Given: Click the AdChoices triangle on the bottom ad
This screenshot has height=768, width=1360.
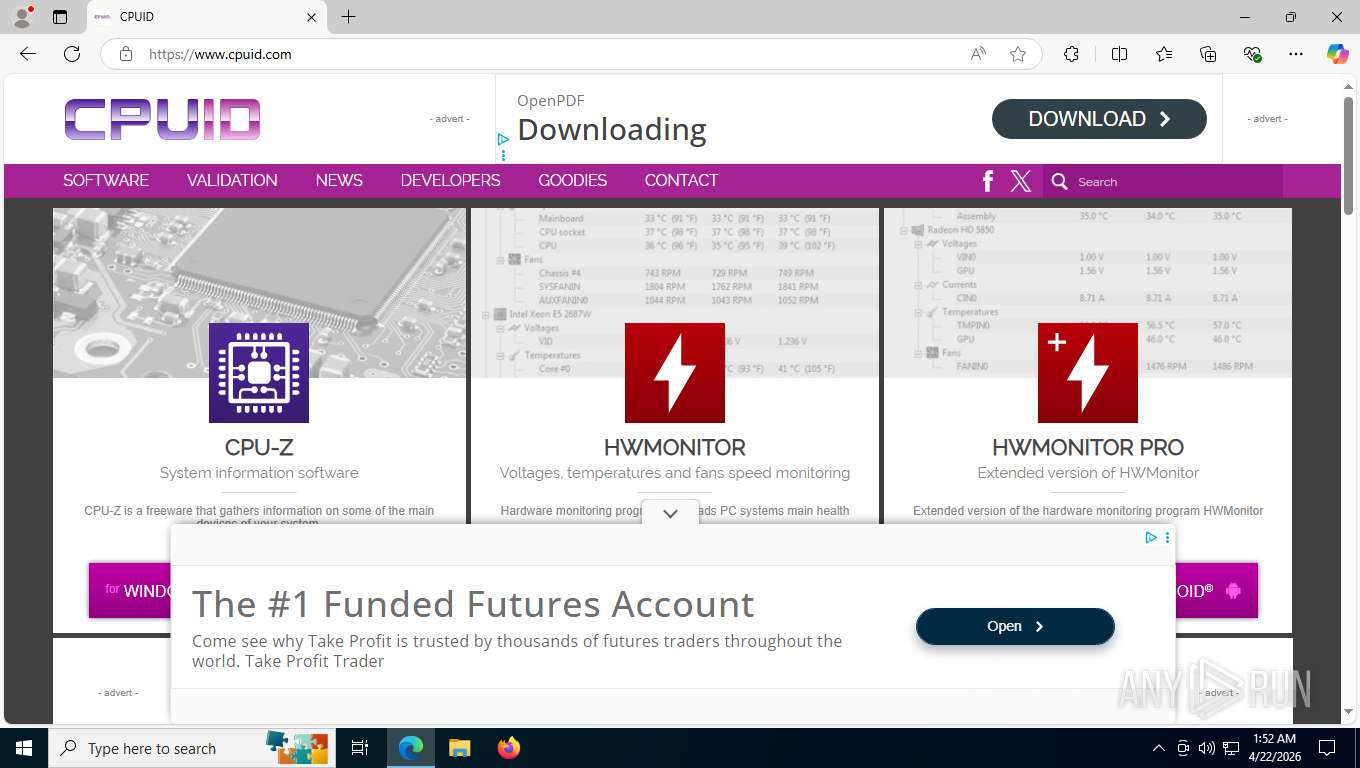Looking at the screenshot, I should [1151, 538].
